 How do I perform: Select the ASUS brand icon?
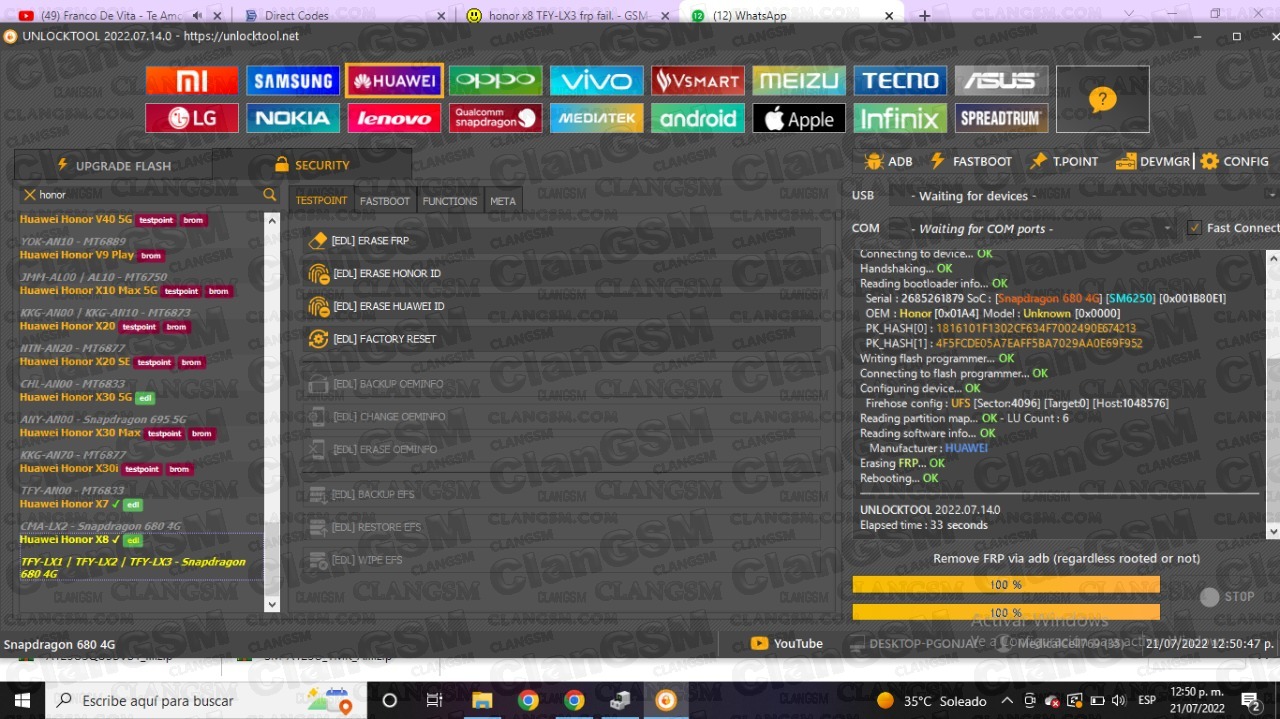tap(1002, 81)
